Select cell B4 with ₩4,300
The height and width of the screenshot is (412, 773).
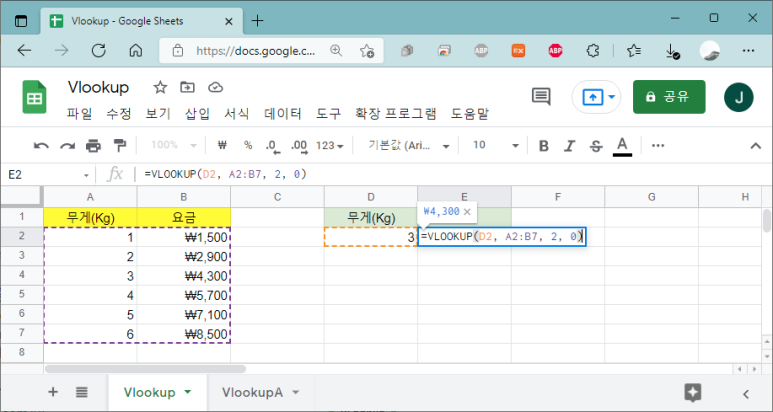pos(184,275)
